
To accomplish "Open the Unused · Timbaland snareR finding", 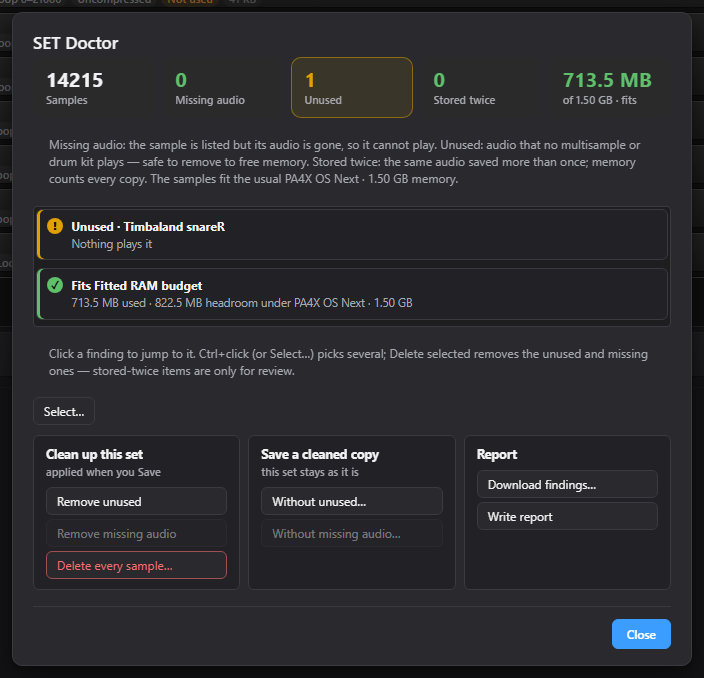I will [x=352, y=234].
